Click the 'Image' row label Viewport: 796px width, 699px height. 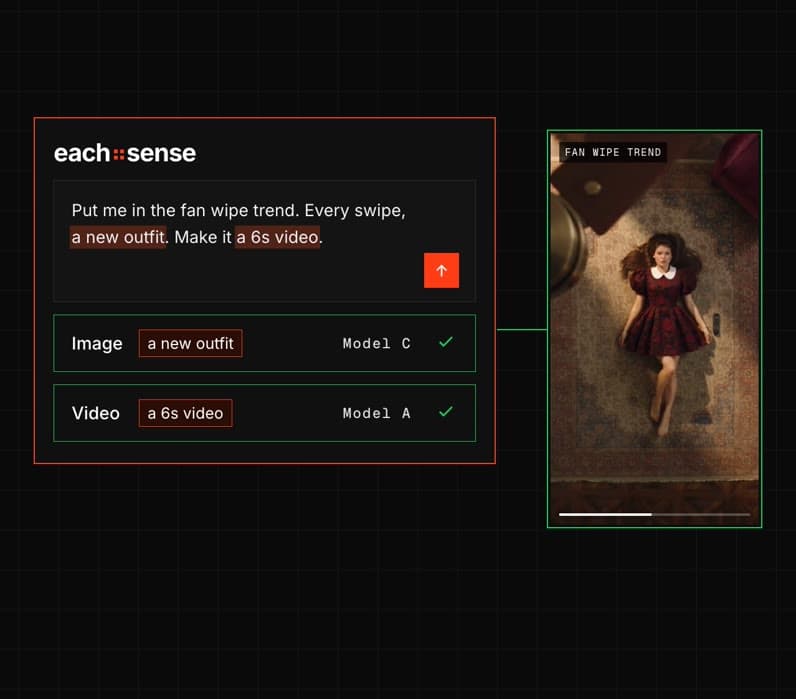pos(97,344)
